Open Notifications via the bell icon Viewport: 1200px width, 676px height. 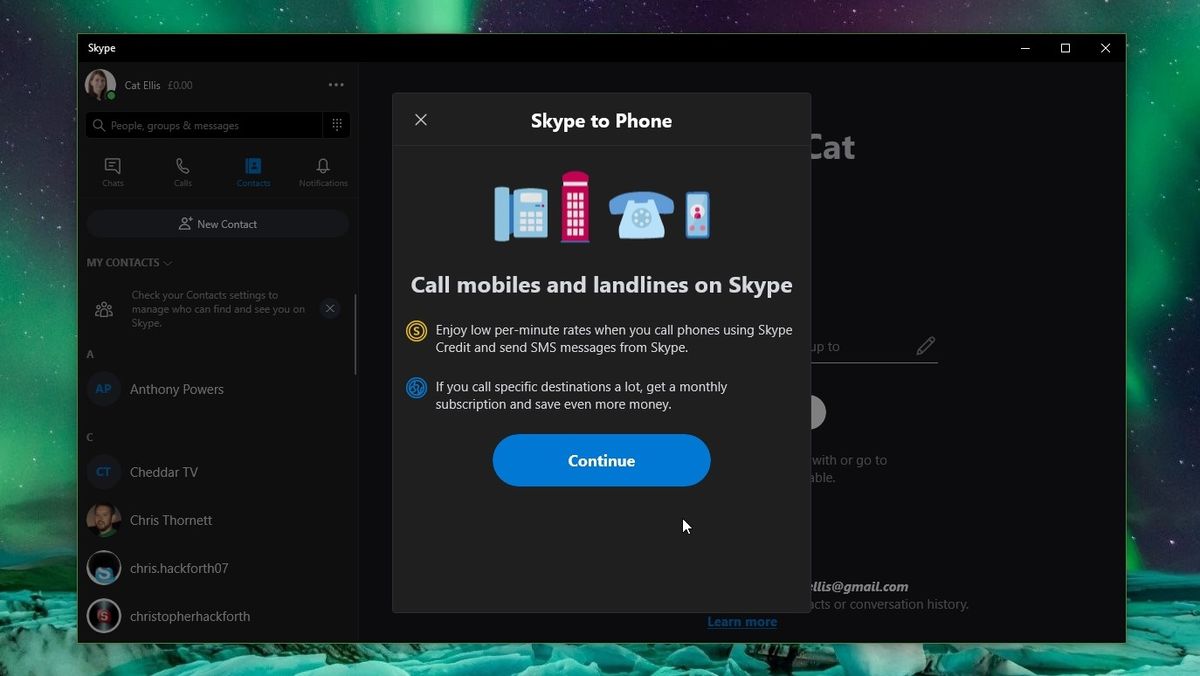[x=322, y=170]
